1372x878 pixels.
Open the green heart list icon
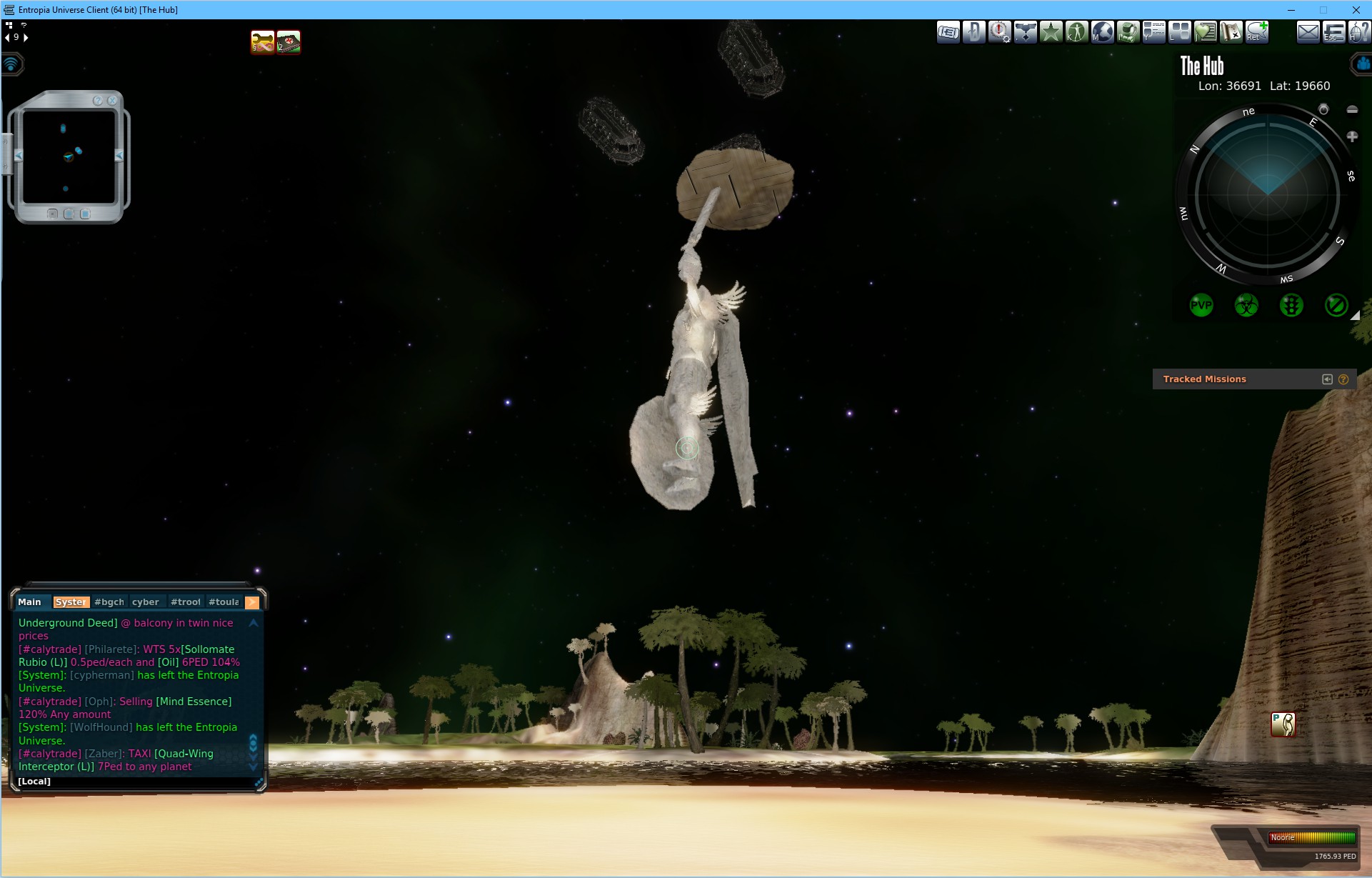pyautogui.click(x=1205, y=31)
